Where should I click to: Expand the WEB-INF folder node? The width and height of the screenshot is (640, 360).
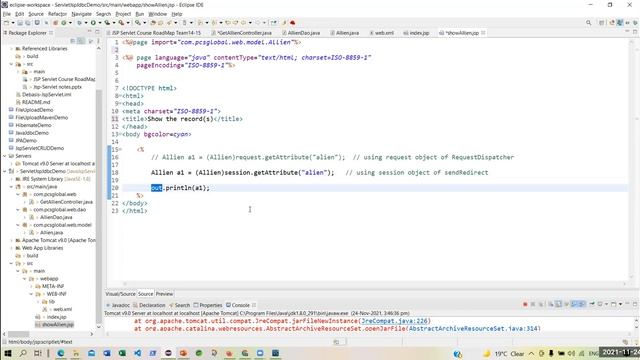click(x=31, y=294)
